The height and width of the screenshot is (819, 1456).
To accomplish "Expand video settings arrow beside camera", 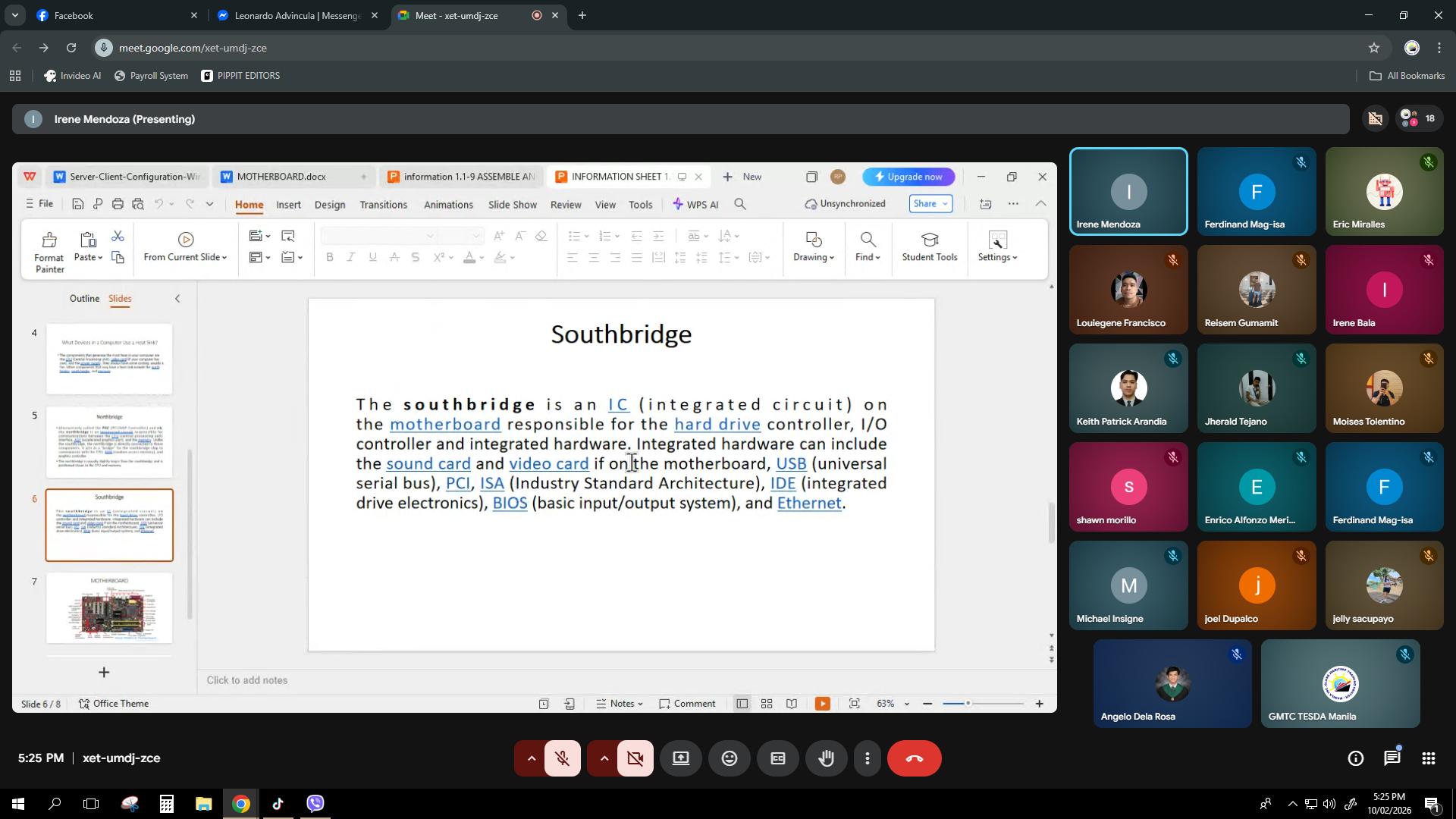I will point(604,758).
